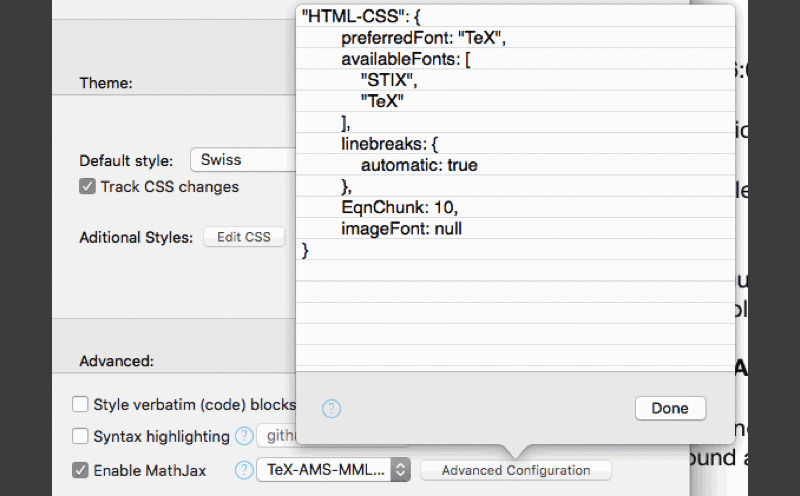Screen dimensions: 800x496
Task: Disable the Enable MathJax checkbox
Action: tap(80, 470)
